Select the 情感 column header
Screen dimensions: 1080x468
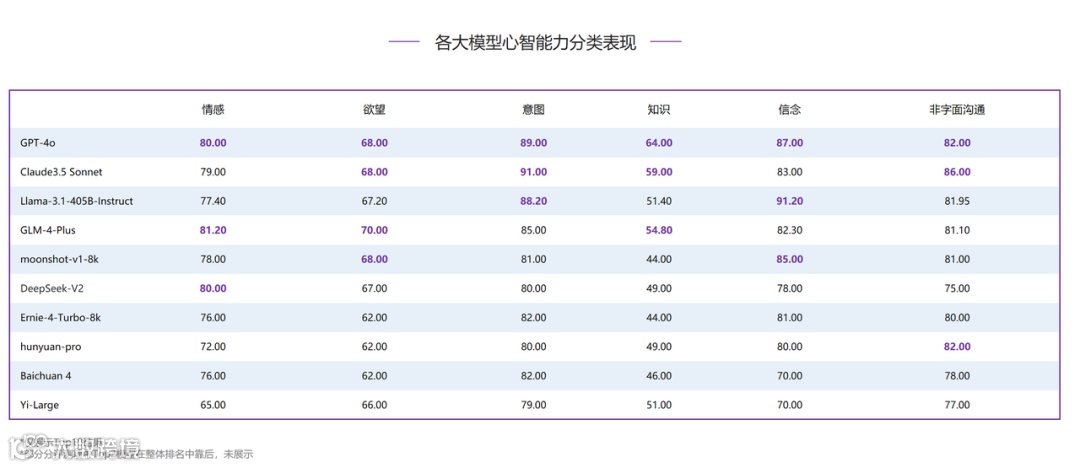pos(213,110)
